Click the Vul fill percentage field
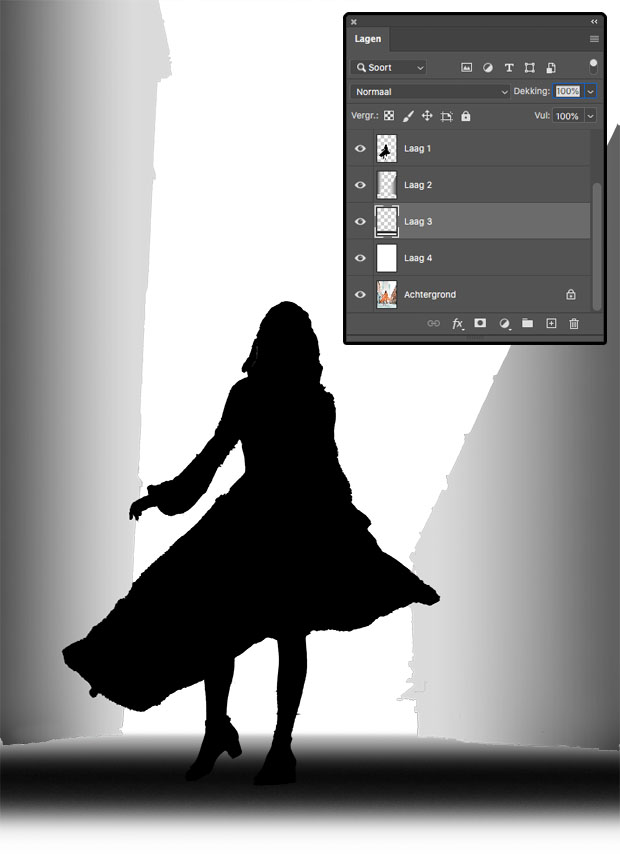Image resolution: width=620 pixels, height=868 pixels. pyautogui.click(x=567, y=116)
